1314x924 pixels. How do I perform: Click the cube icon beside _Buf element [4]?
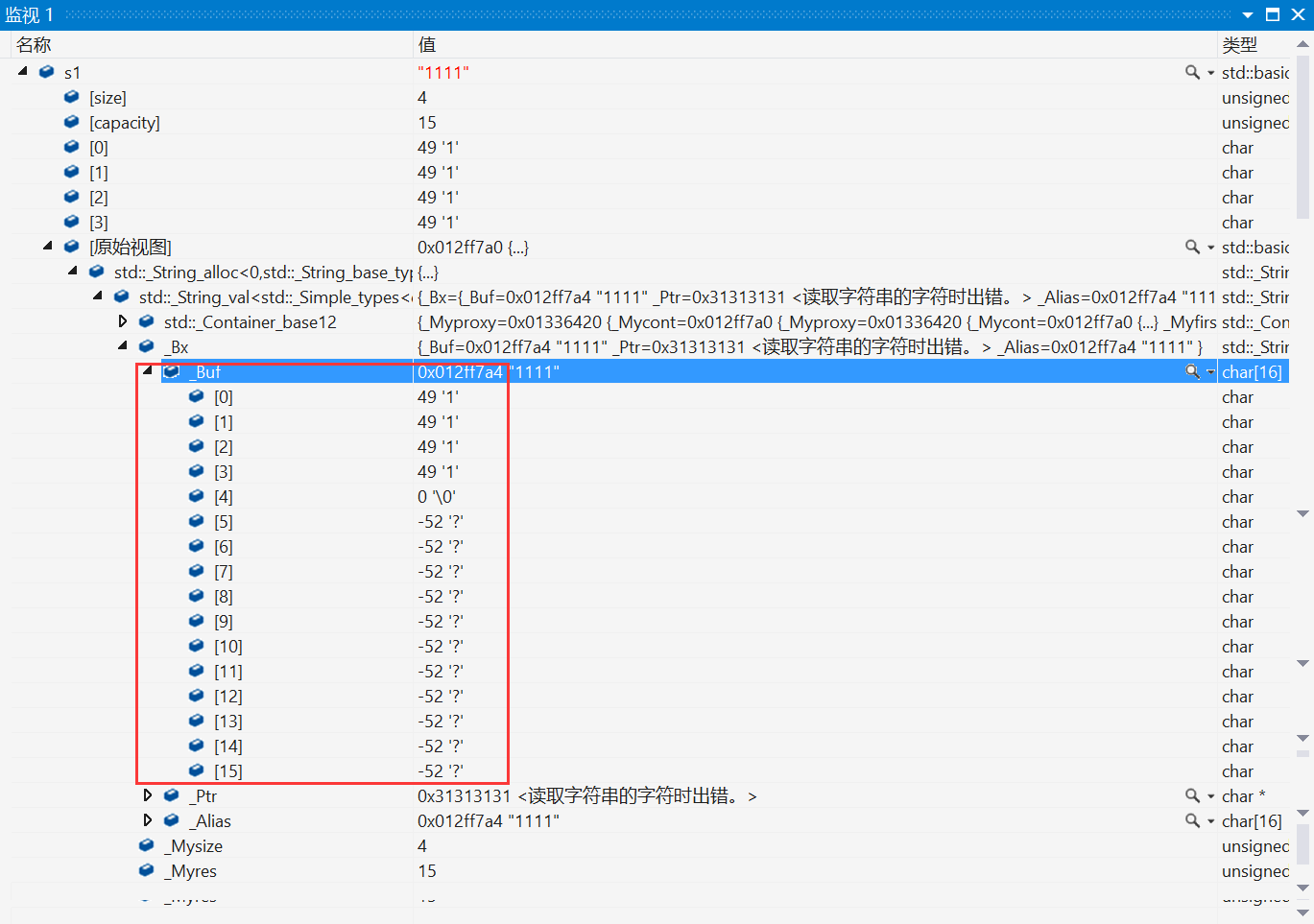click(x=196, y=495)
